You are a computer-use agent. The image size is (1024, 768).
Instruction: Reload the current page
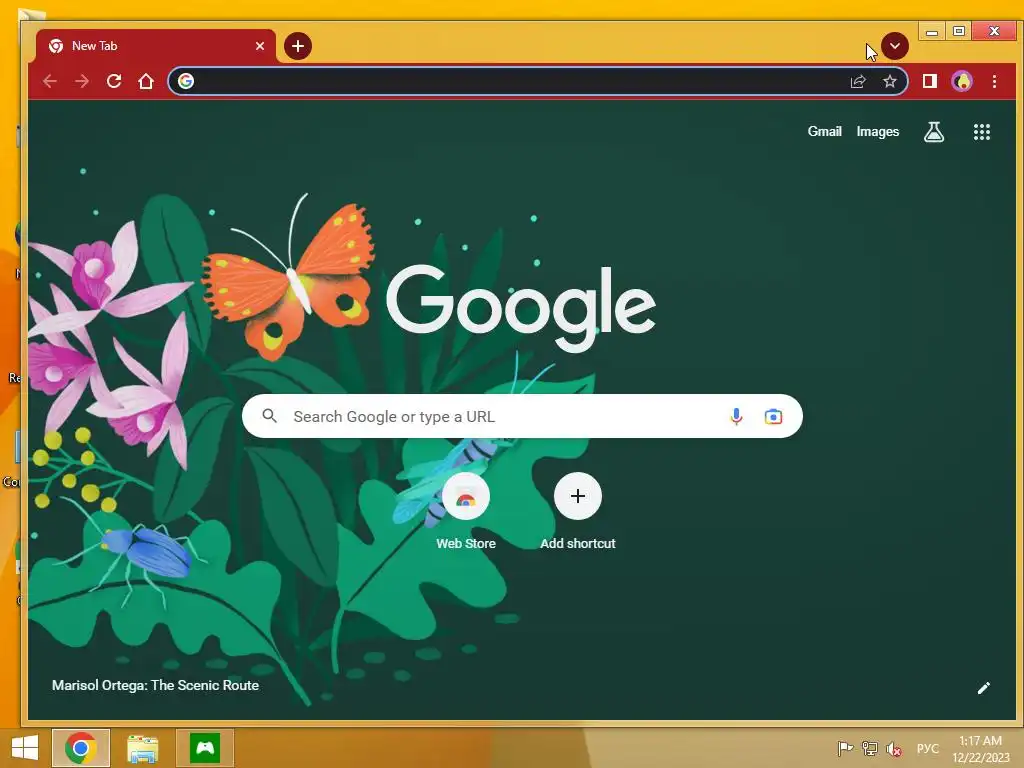coord(114,81)
